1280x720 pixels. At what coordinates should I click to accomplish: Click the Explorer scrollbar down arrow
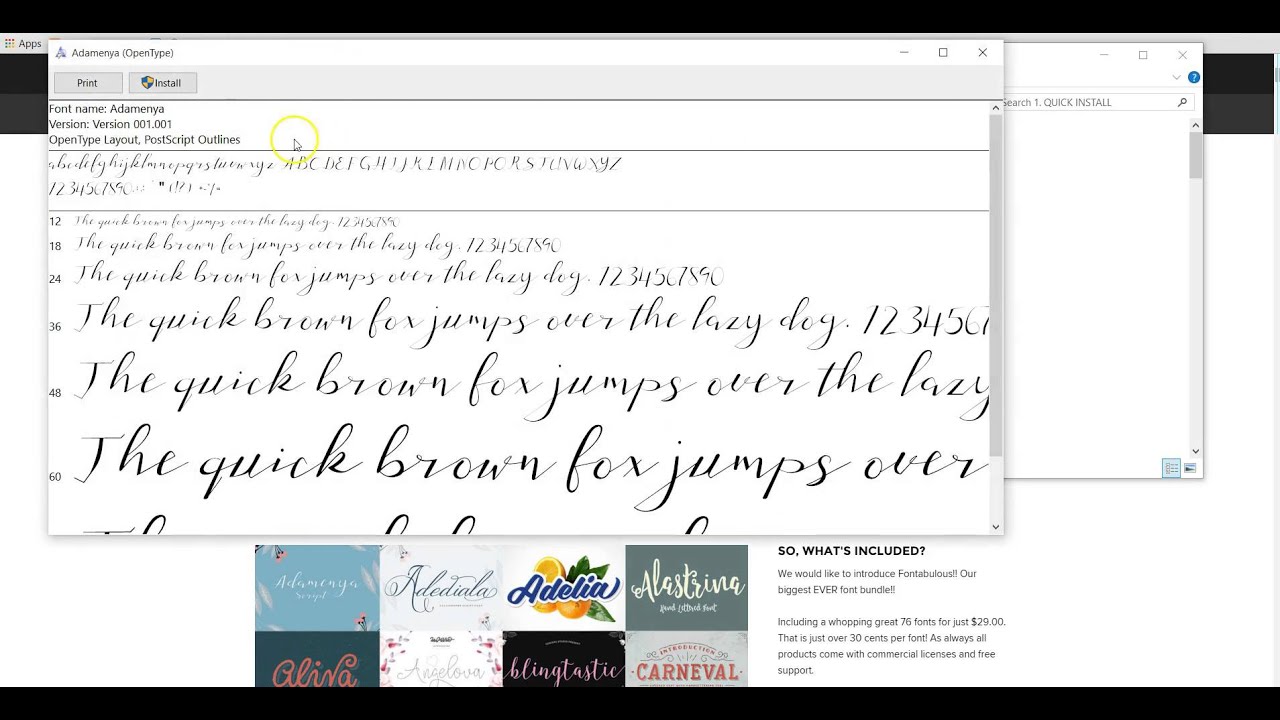[1196, 452]
